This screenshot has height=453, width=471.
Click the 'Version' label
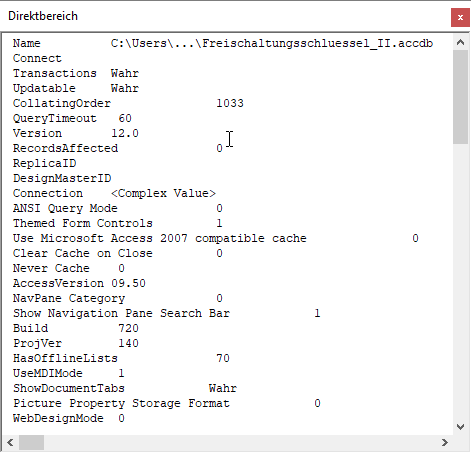tap(37, 133)
